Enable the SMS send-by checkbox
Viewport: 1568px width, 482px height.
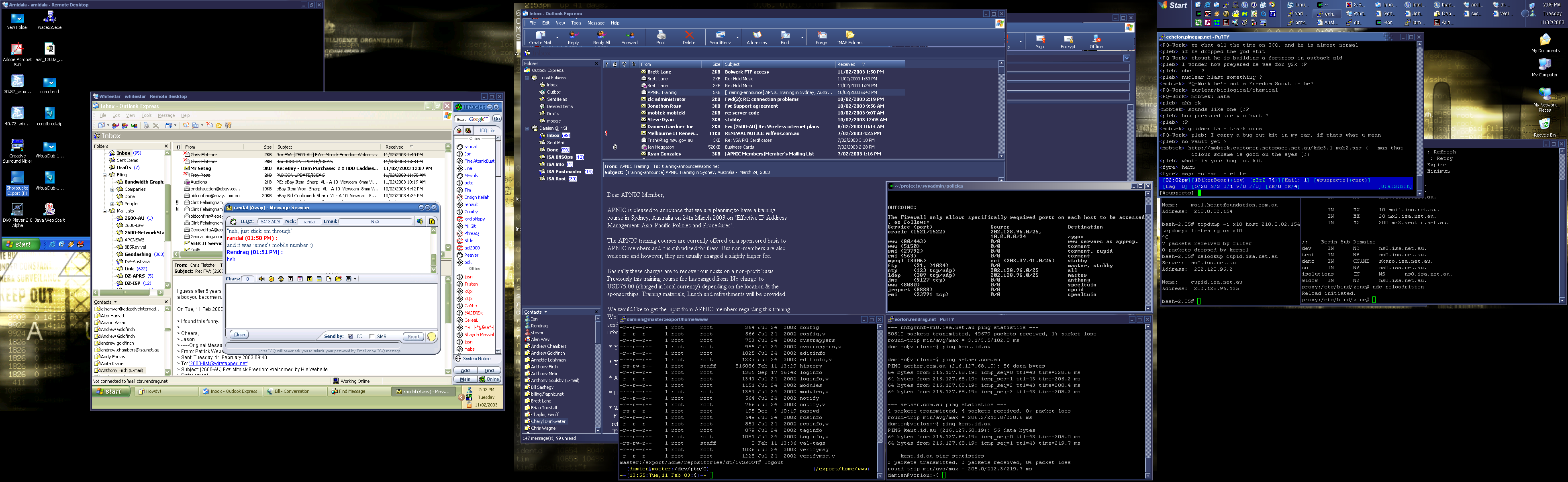coord(372,337)
